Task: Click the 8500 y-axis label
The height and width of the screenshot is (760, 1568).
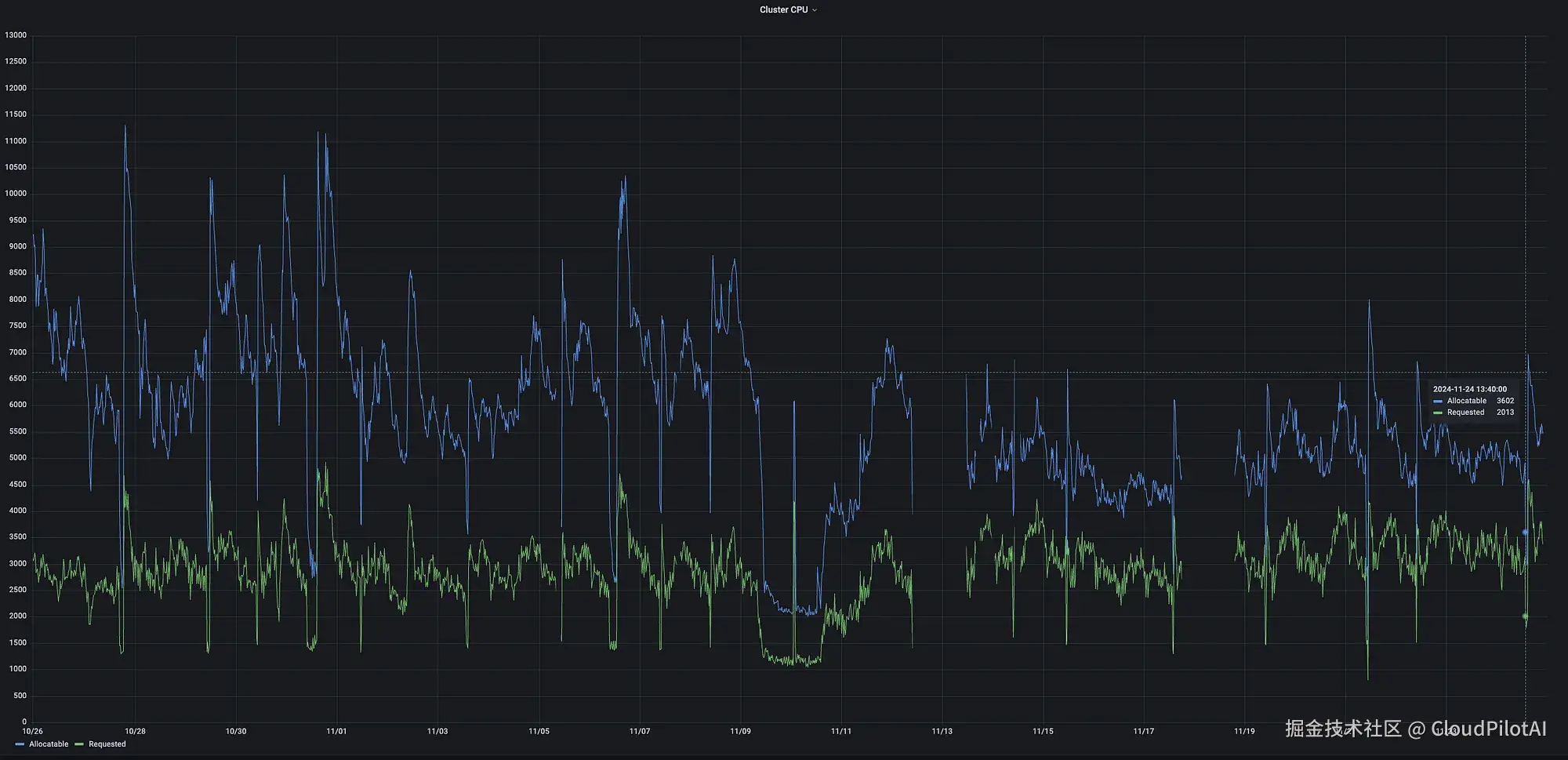Action: tap(17, 273)
